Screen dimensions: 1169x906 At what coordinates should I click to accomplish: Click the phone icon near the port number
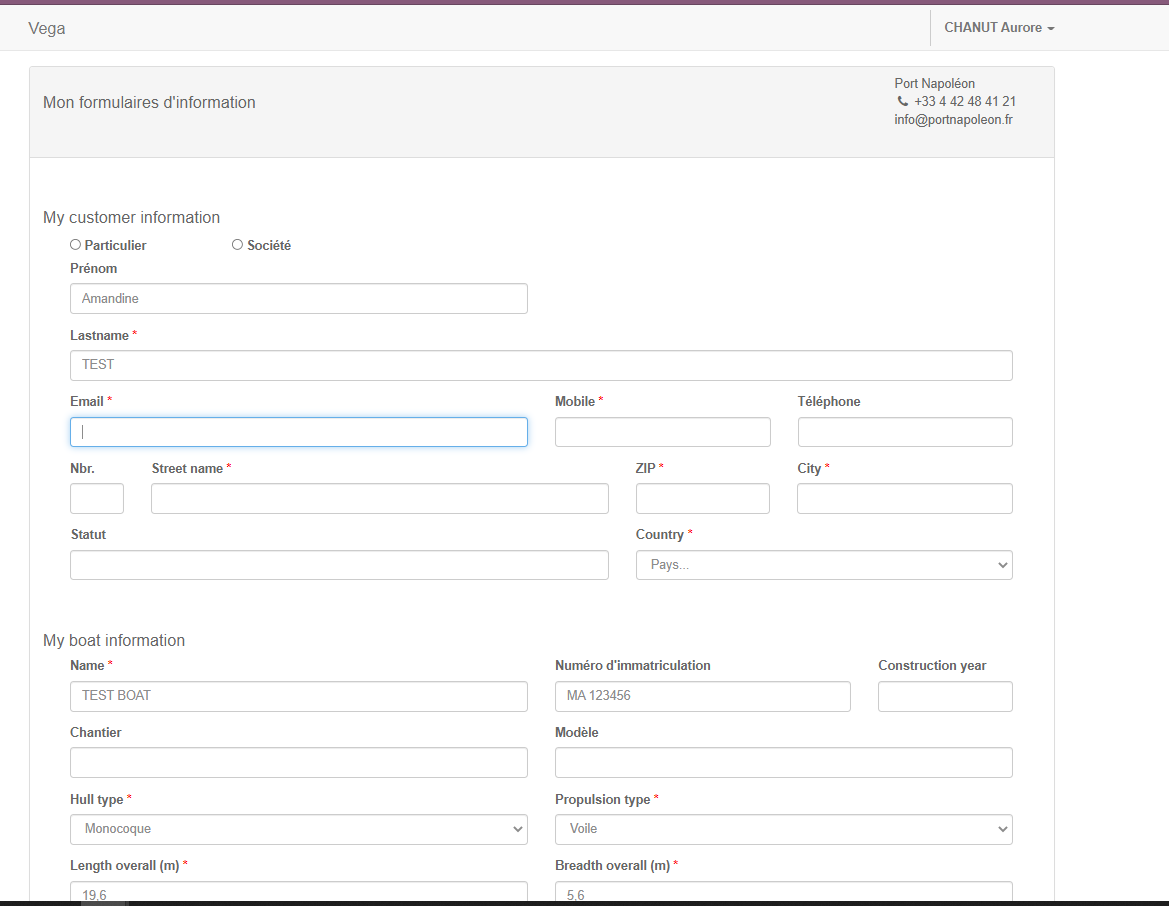click(902, 101)
